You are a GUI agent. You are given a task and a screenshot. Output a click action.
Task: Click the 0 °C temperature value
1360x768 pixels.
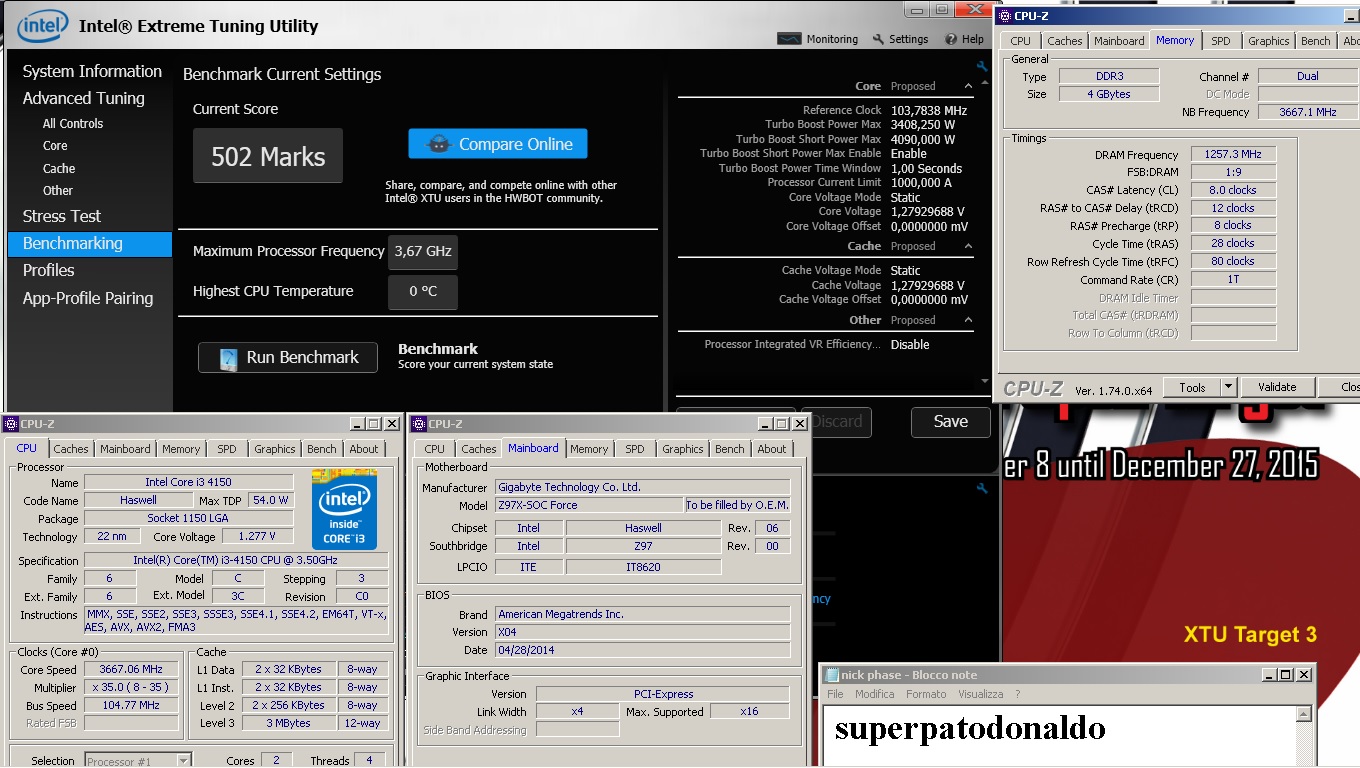point(422,292)
